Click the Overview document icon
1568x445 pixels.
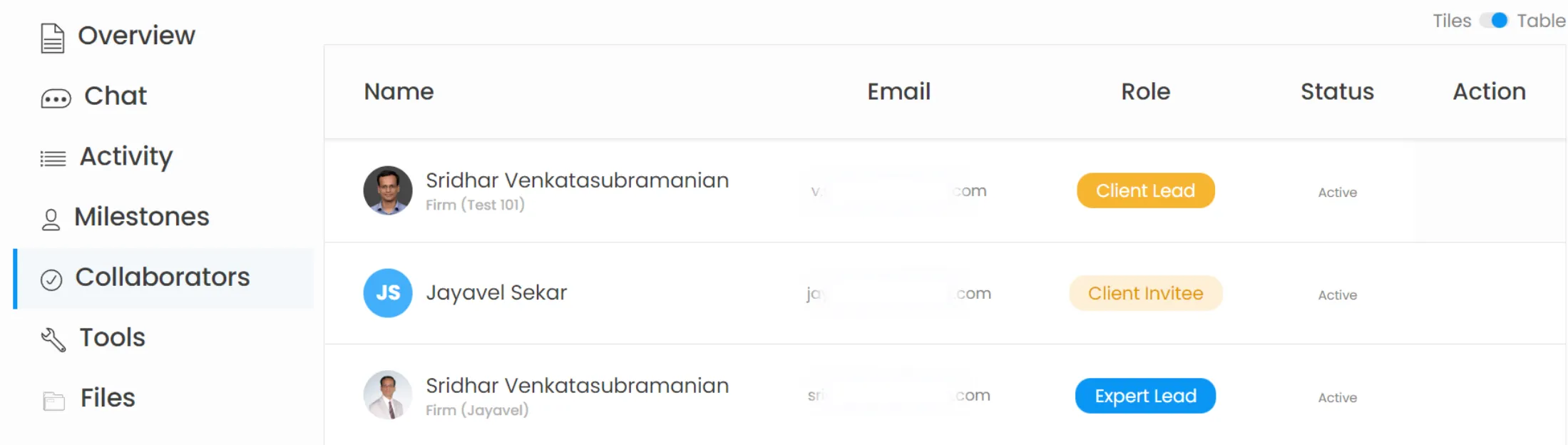(x=52, y=38)
